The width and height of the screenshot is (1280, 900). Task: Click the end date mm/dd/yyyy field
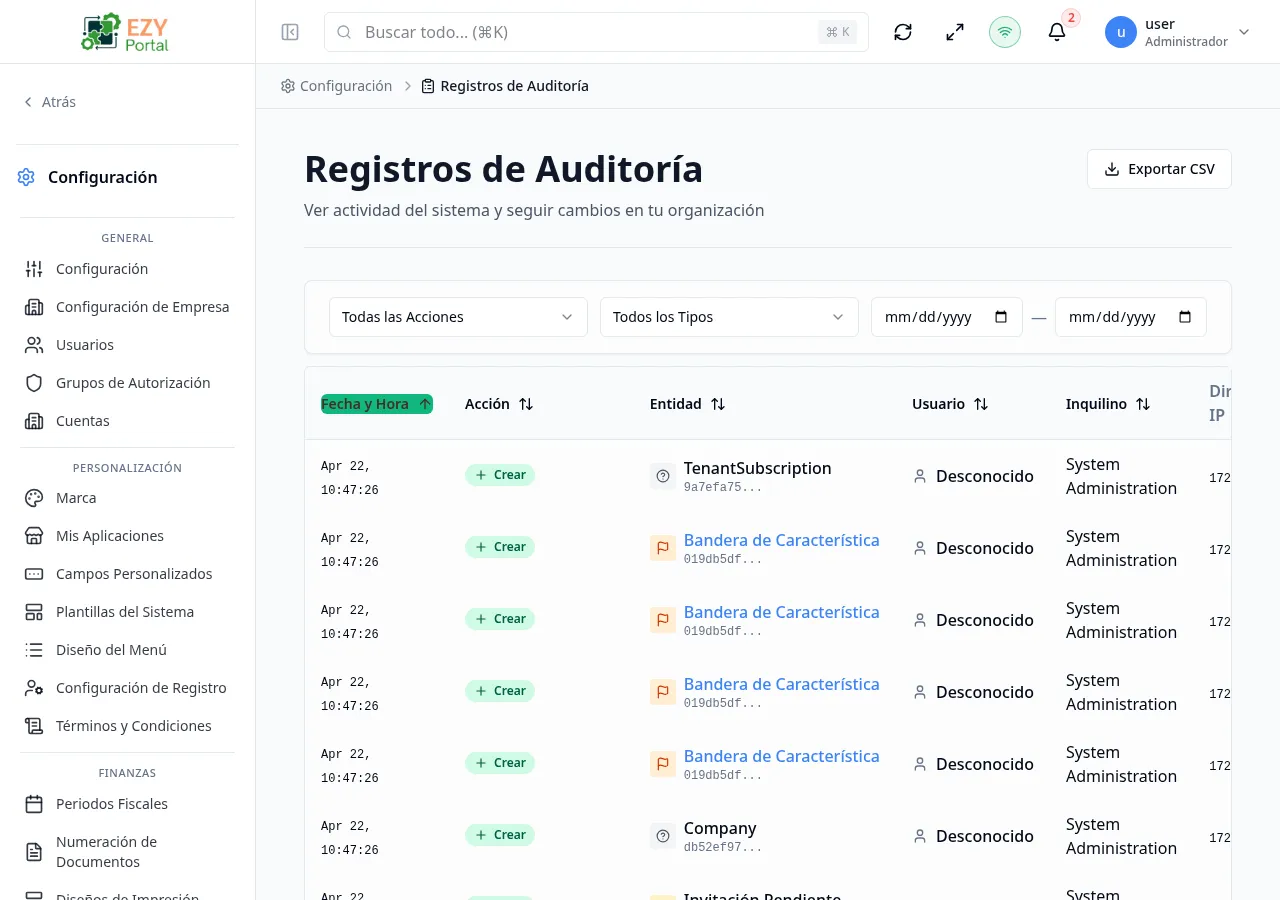1131,317
